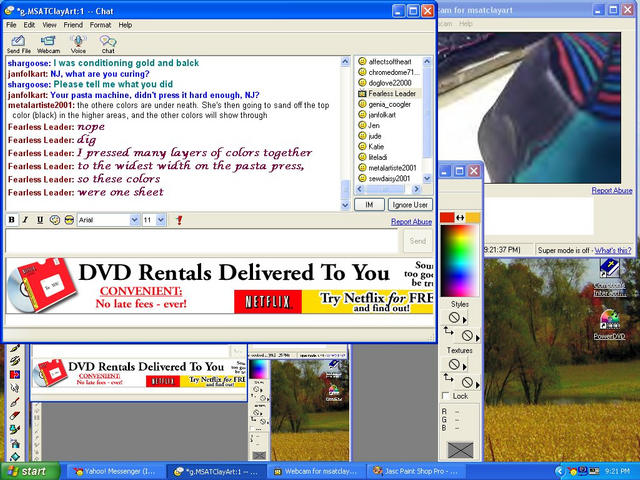Select Fearless Leader in the user list
This screenshot has width=640, height=480.
[389, 93]
